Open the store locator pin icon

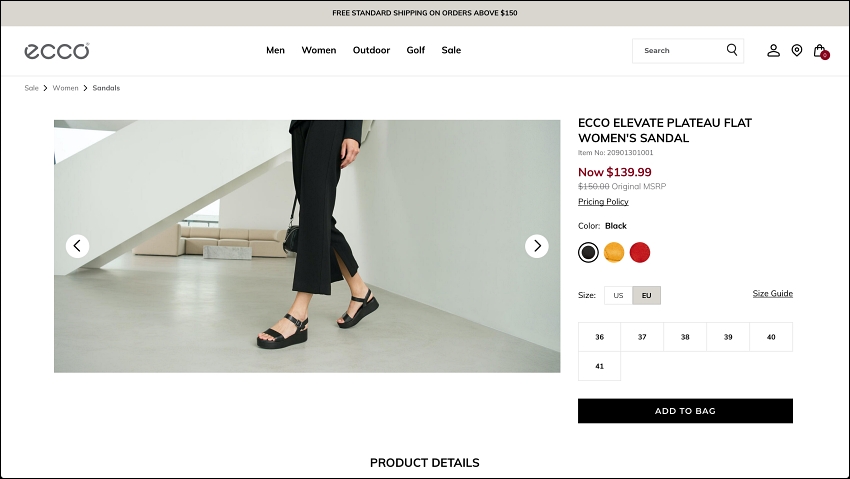(x=797, y=50)
